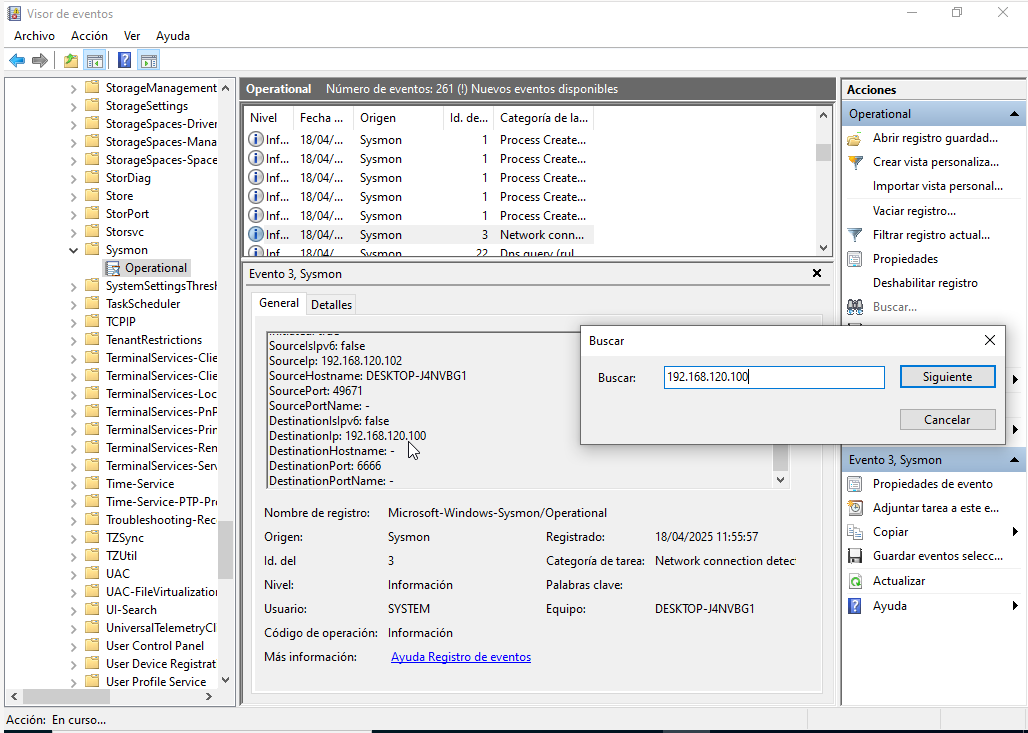Click the Propiedades de evento icon

point(854,484)
